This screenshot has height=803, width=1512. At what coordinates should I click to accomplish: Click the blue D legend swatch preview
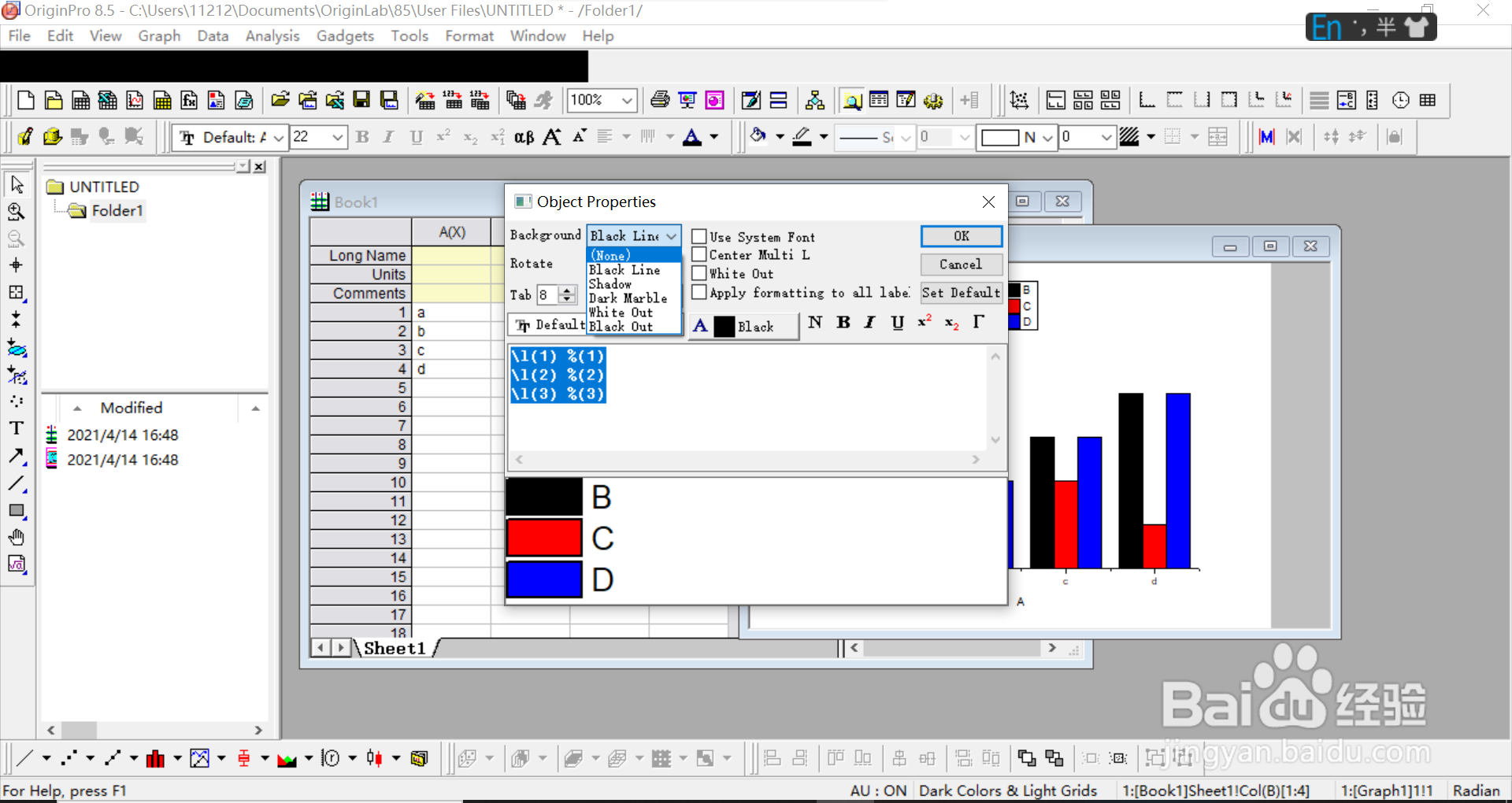click(x=544, y=579)
